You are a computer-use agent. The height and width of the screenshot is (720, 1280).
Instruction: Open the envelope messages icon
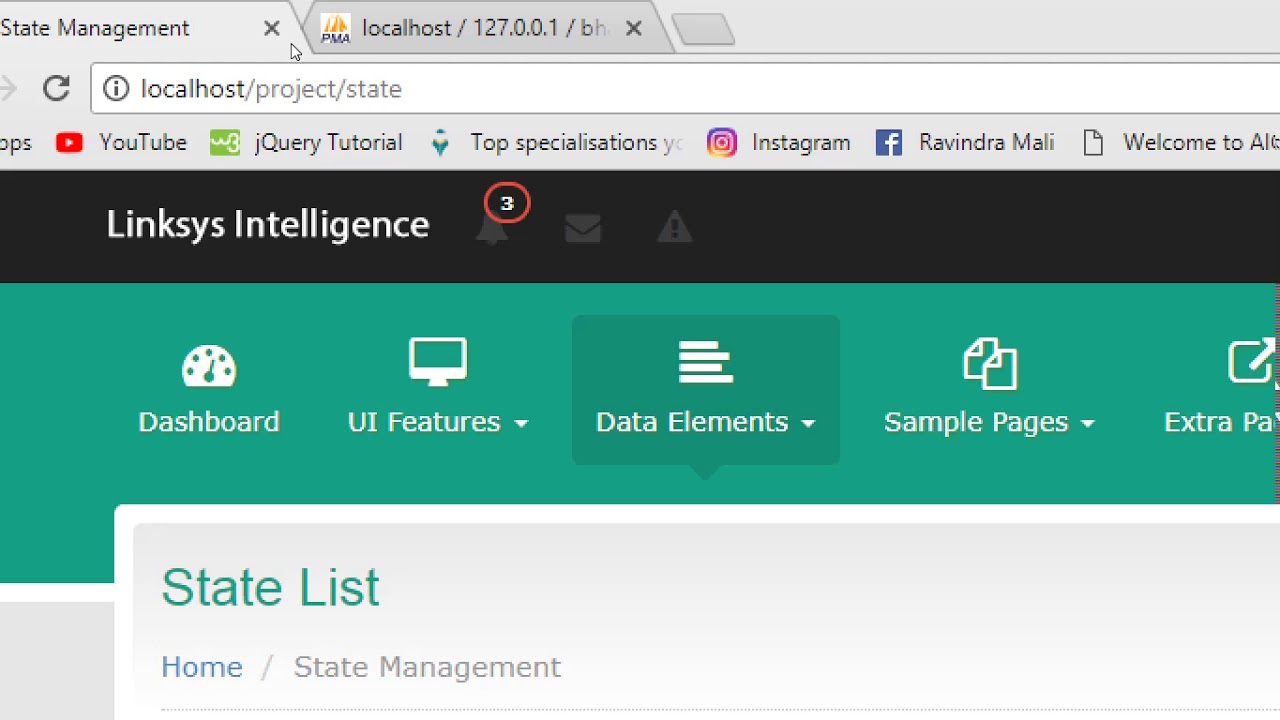coord(583,229)
